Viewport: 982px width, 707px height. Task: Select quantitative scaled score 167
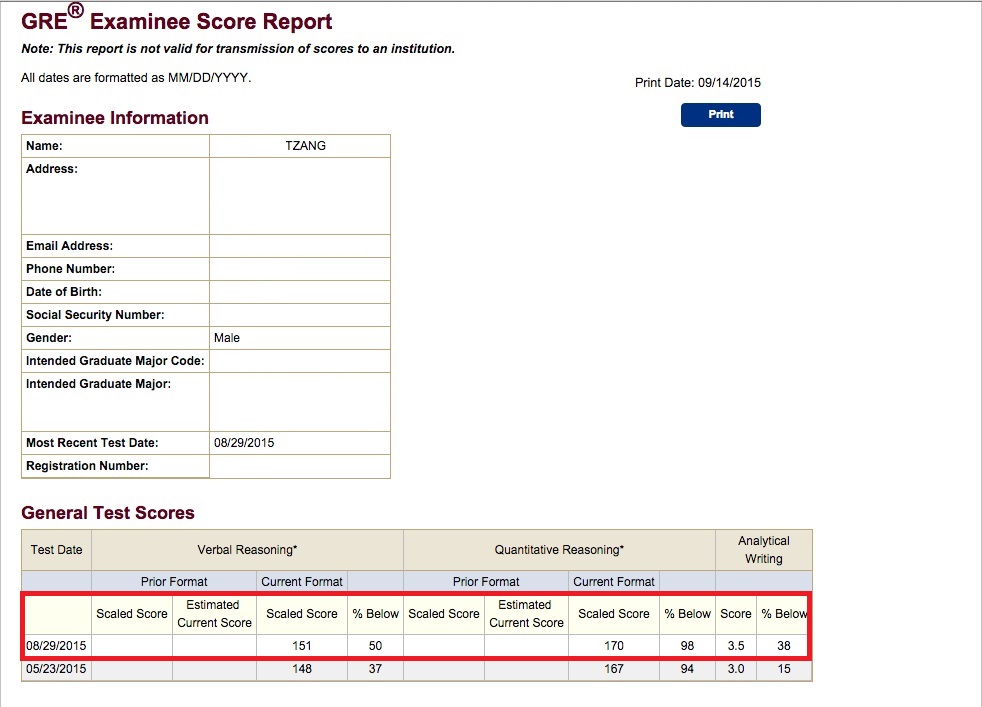[x=614, y=669]
